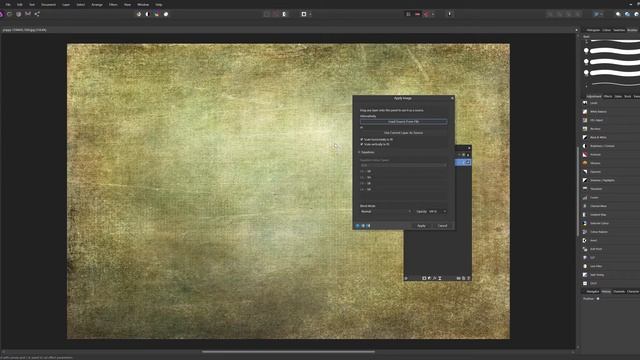This screenshot has width=640, height=360.
Task: Click the Channel Mixer adjustment icon
Action: (585, 206)
